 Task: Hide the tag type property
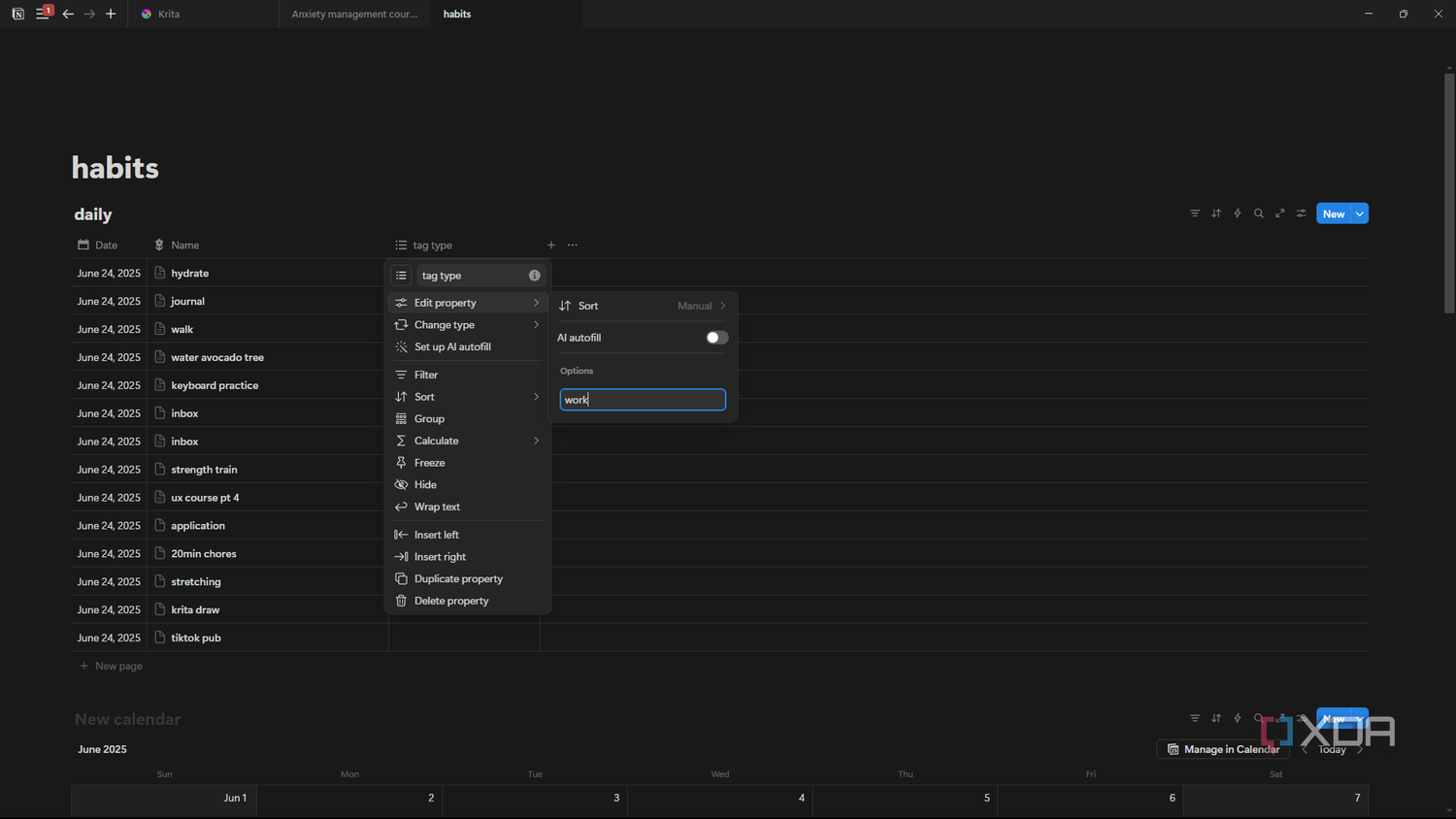coord(468,484)
